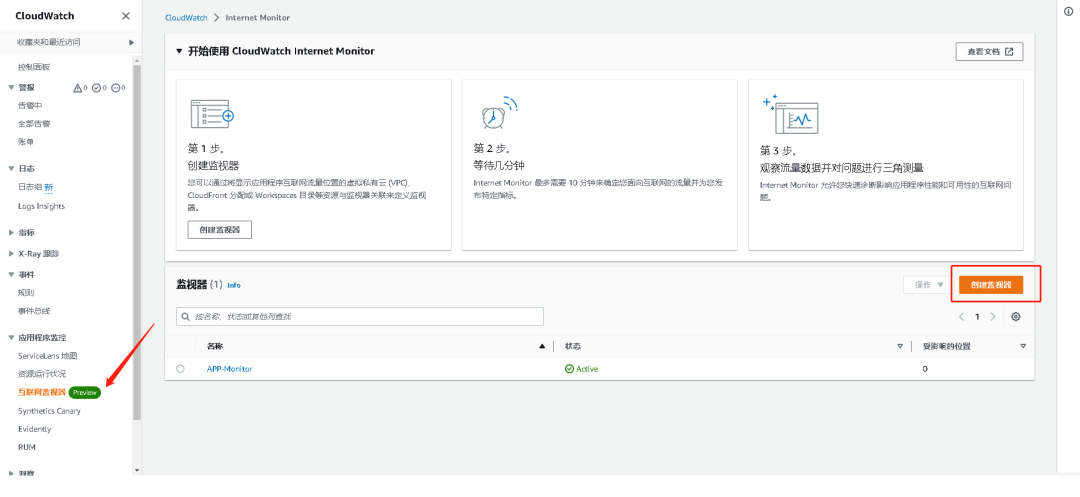This screenshot has height=497, width=1080.
Task: Open 资源运行状况 in the sidebar
Action: pyautogui.click(x=42, y=374)
